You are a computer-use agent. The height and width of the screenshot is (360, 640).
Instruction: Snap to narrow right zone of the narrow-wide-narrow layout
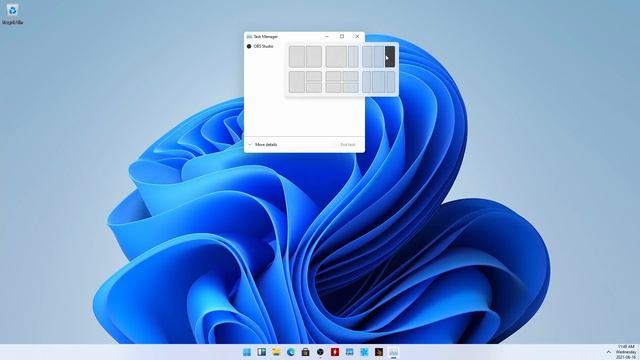[x=391, y=82]
